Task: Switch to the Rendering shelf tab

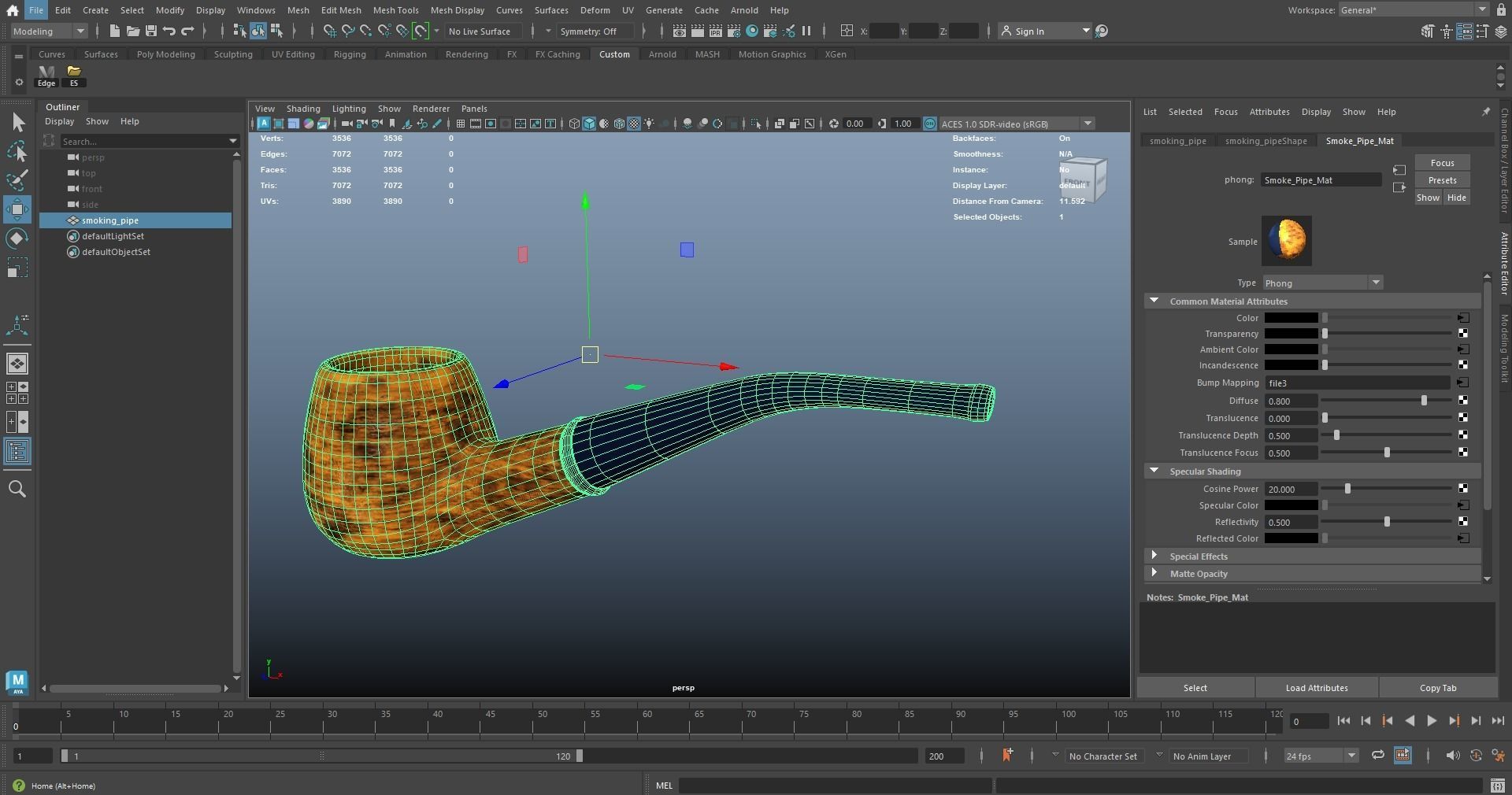Action: click(x=466, y=54)
